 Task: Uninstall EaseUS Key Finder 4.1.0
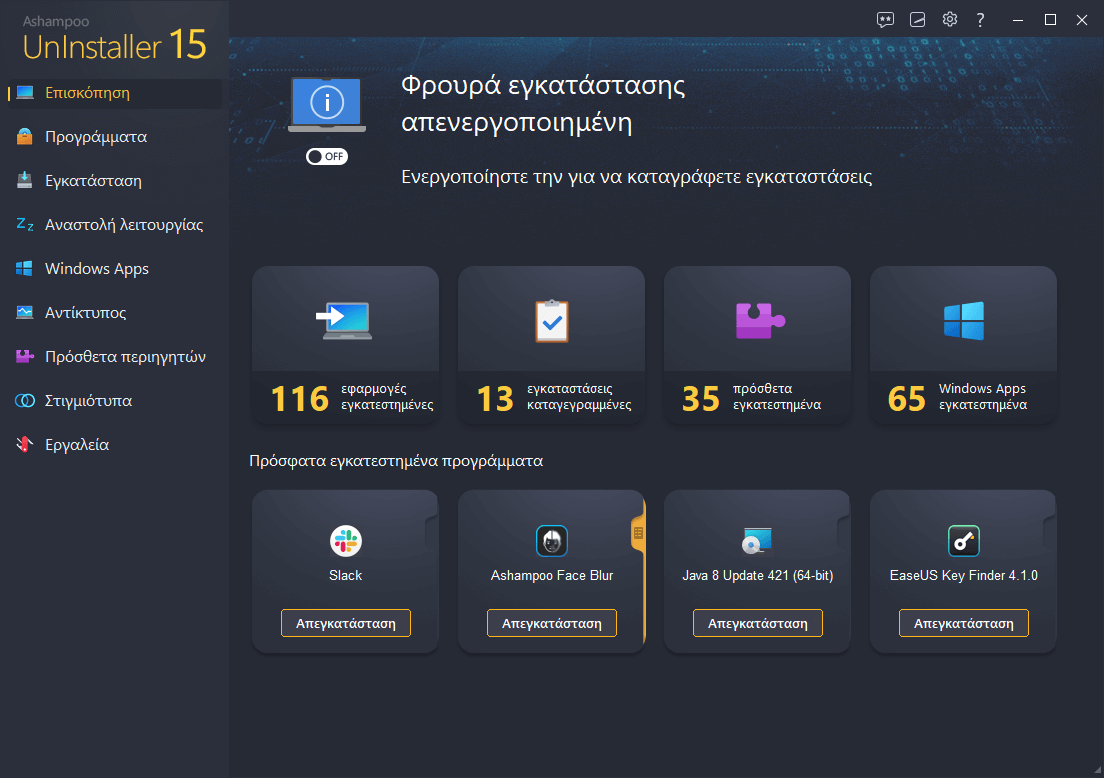963,623
